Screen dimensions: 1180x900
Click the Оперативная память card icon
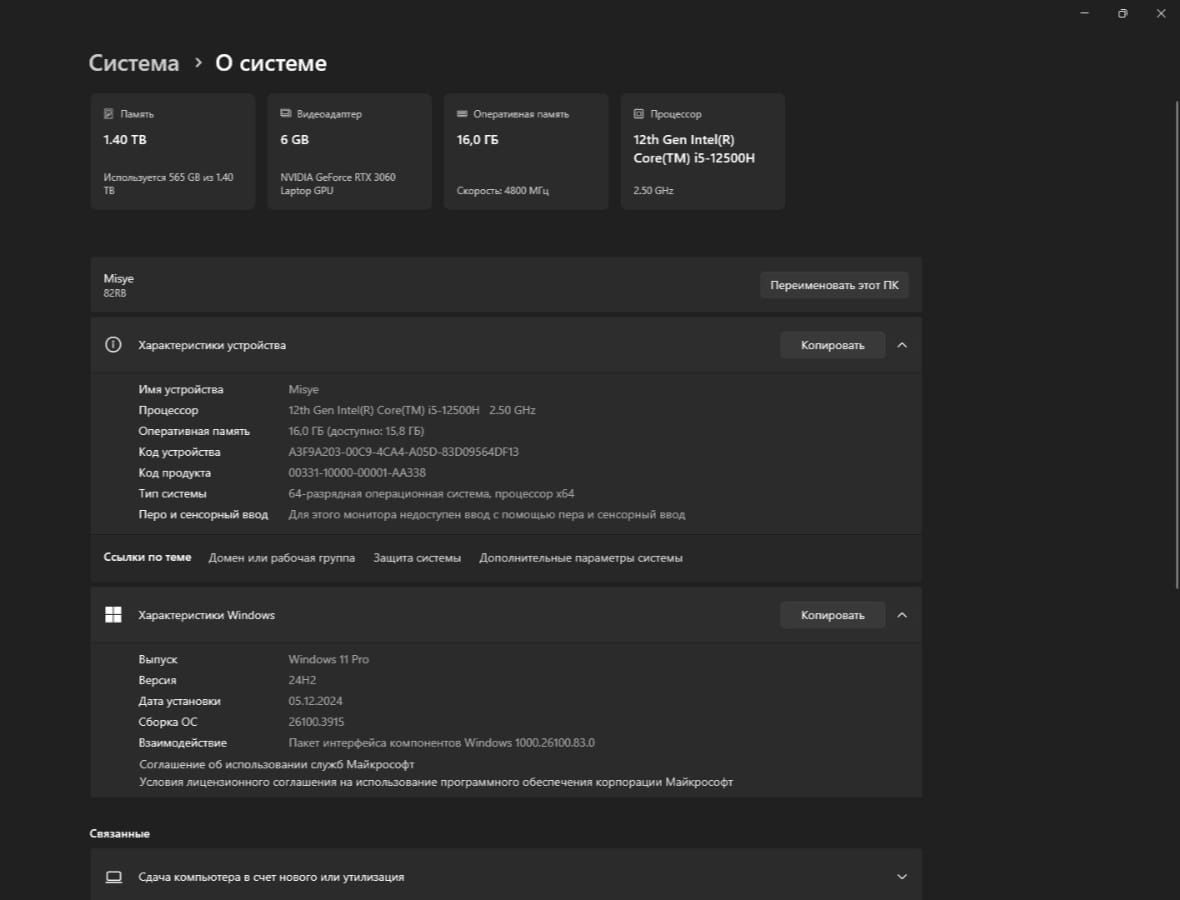tap(462, 114)
